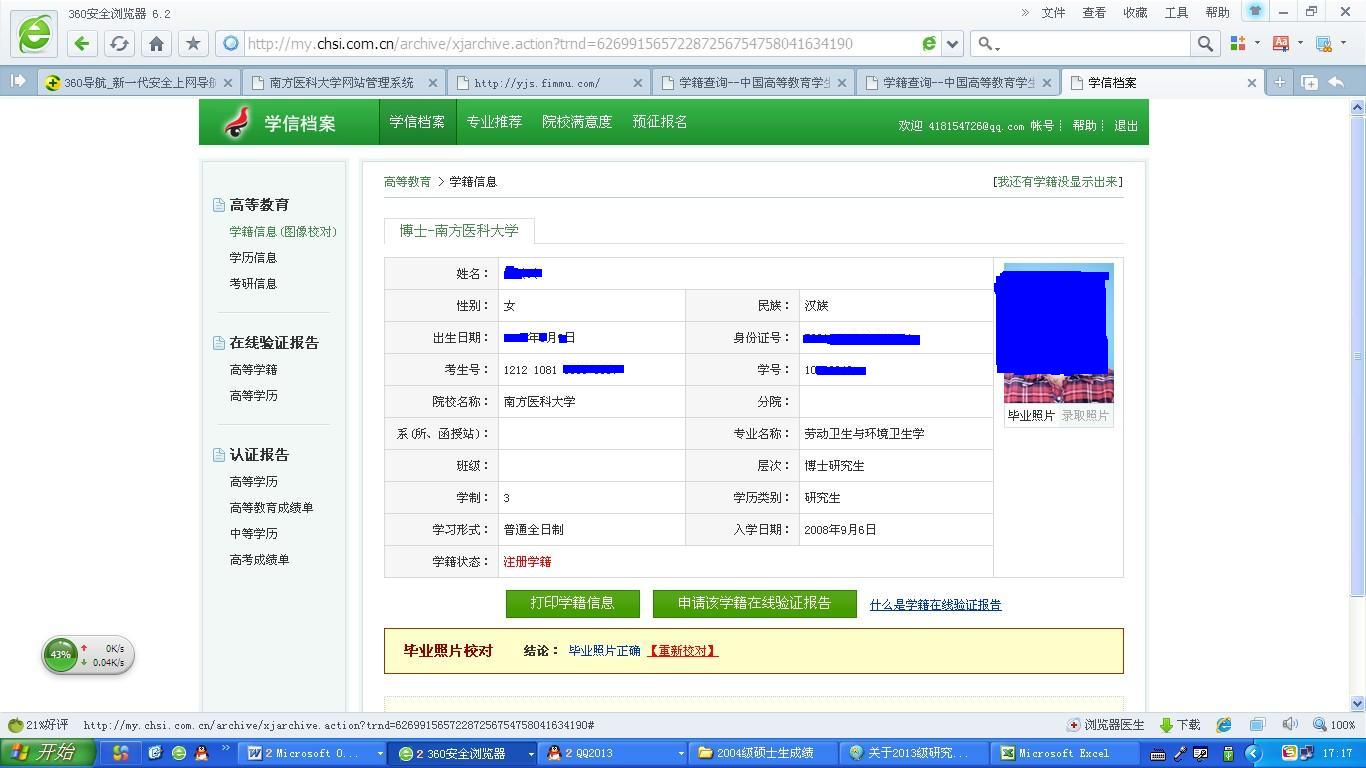Click the 退出 logout link
This screenshot has width=1366, height=768.
pos(1126,126)
